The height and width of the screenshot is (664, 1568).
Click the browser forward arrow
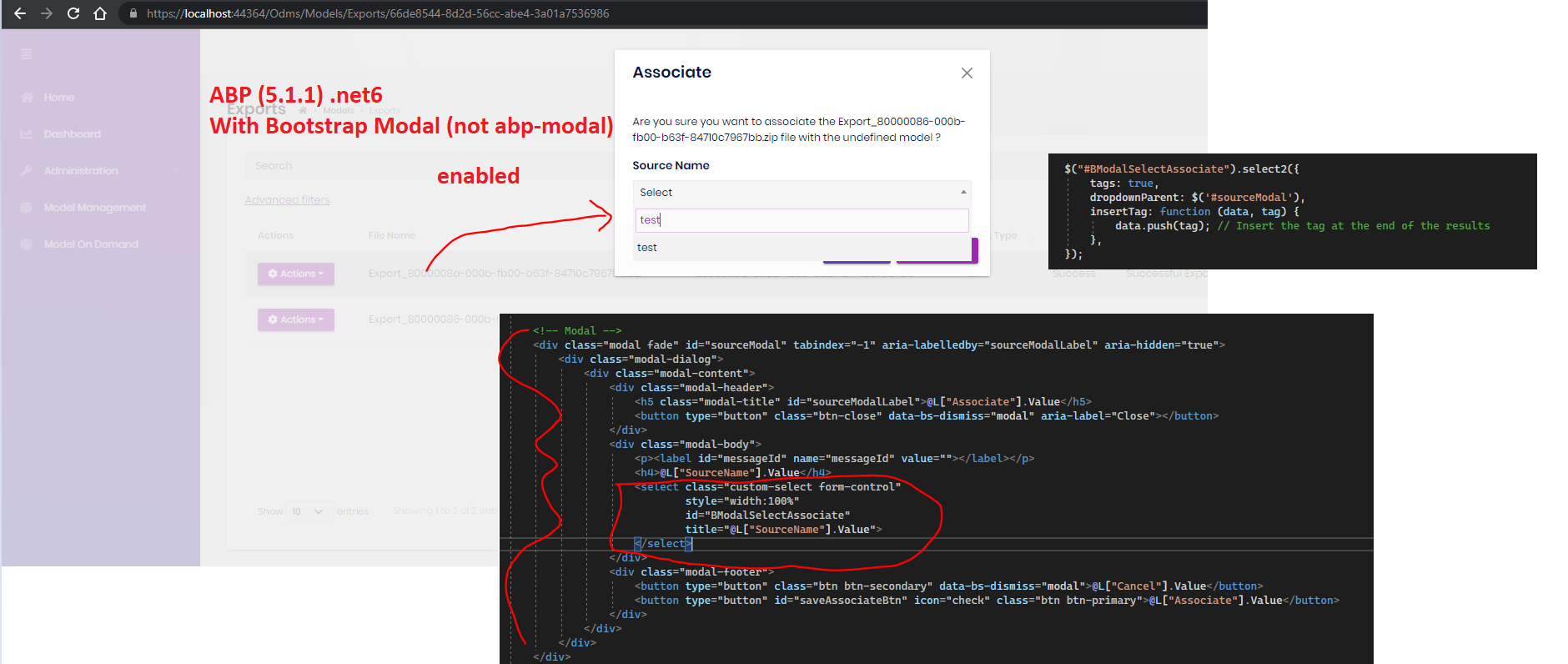pos(47,13)
